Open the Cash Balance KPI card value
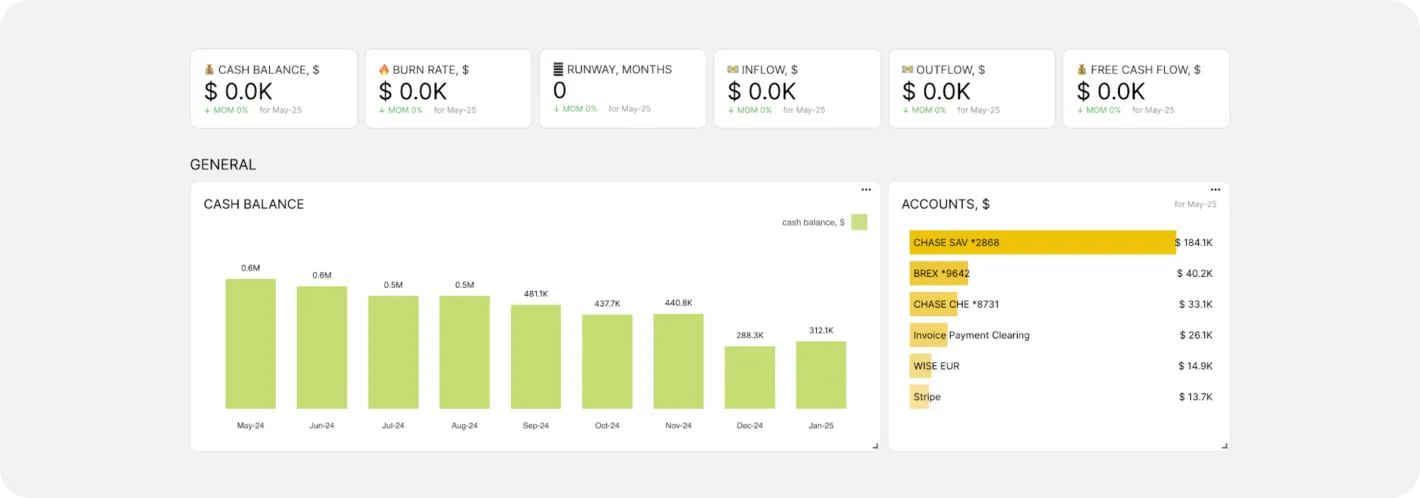1420x498 pixels. click(238, 91)
